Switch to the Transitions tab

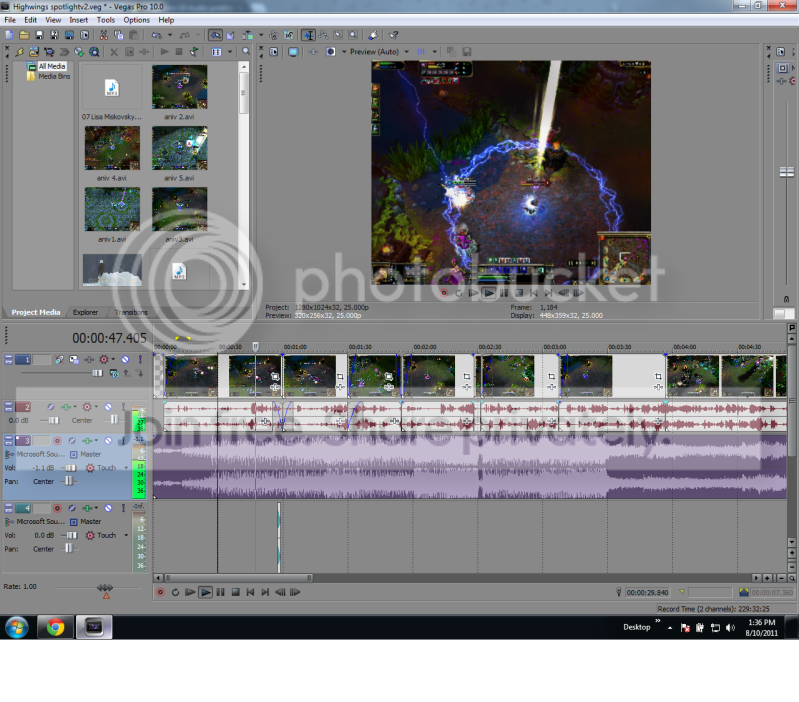point(131,312)
